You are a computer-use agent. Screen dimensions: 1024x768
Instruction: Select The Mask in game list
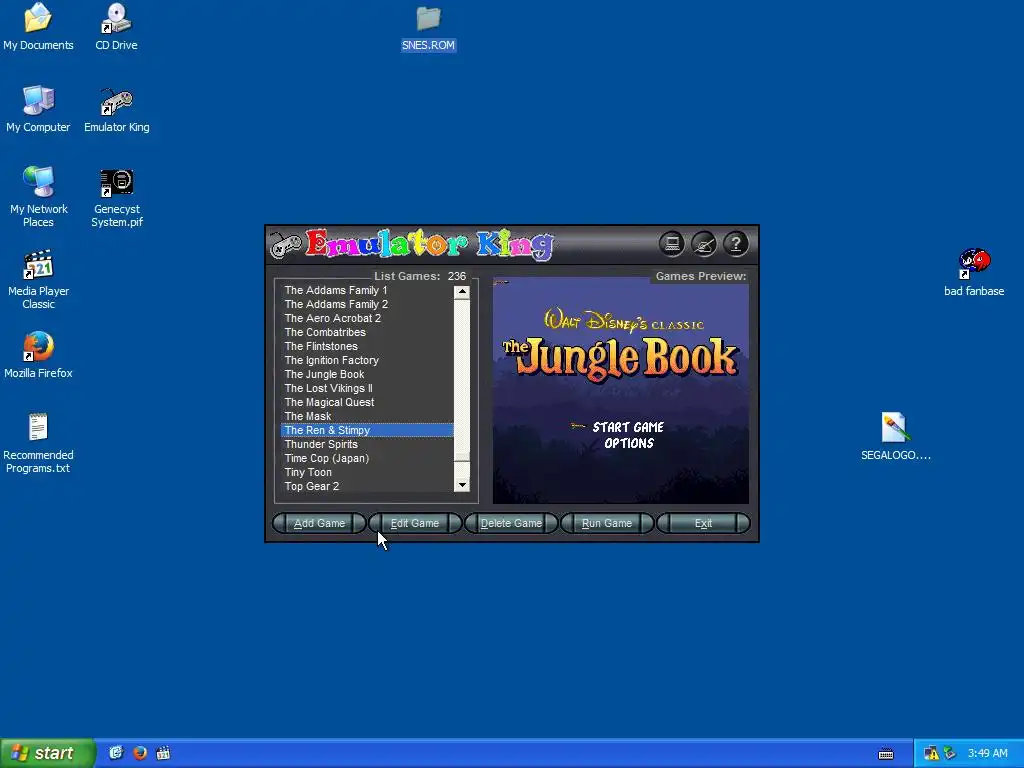367,417
